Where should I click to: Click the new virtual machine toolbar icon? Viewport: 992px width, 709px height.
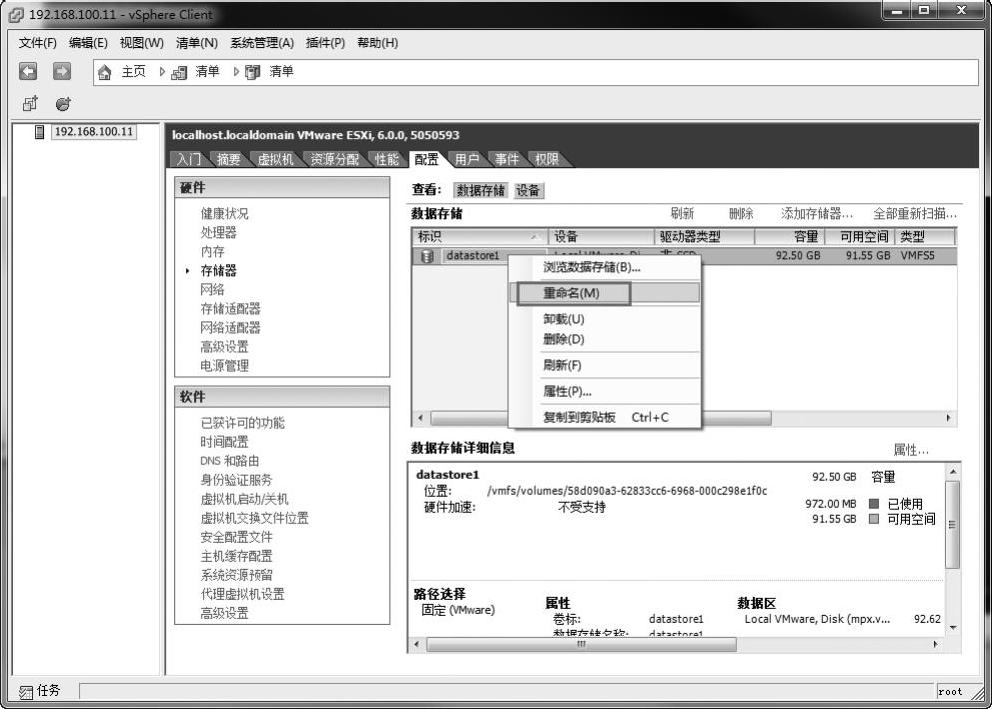click(x=30, y=103)
